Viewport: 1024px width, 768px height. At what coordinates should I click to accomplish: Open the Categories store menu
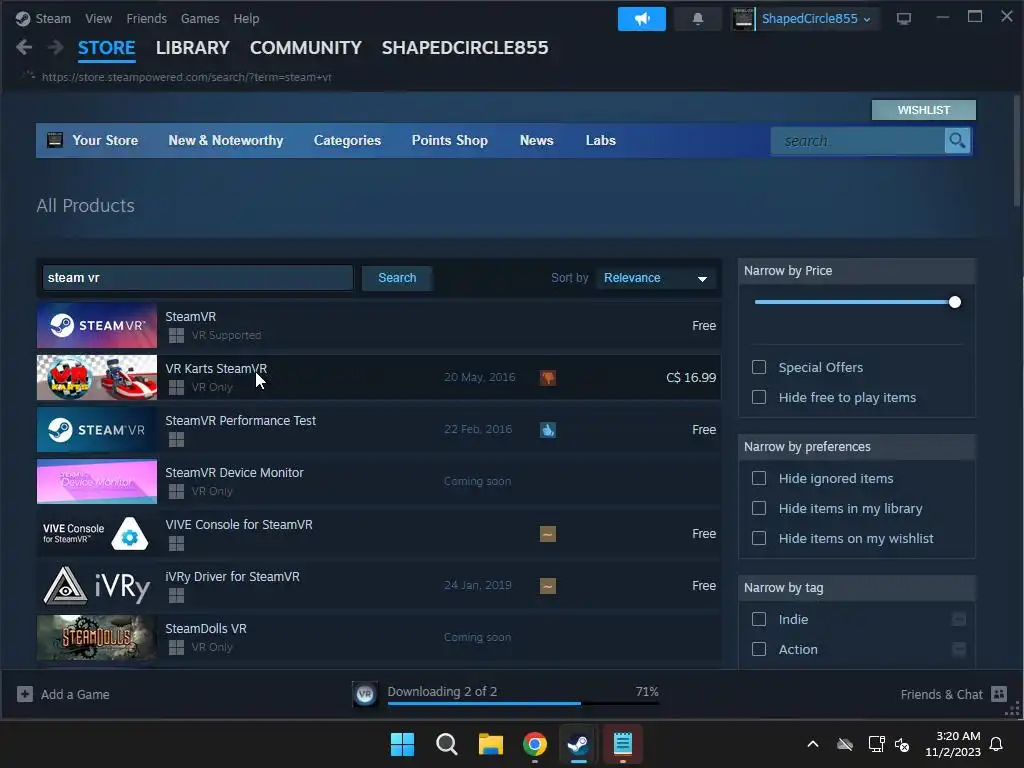point(347,140)
